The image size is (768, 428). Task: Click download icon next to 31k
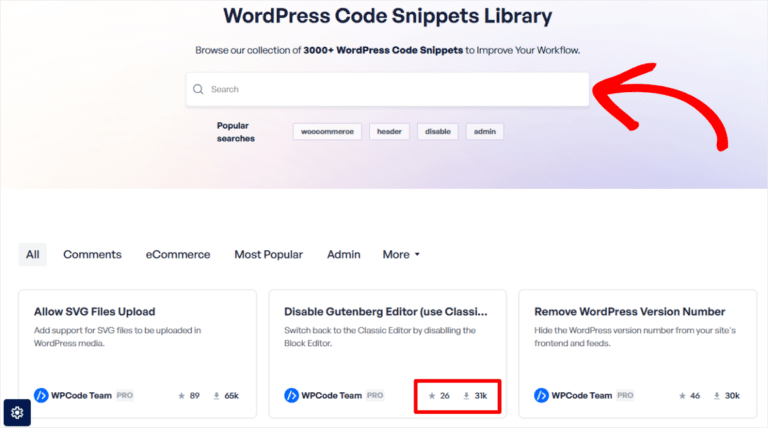click(x=466, y=396)
